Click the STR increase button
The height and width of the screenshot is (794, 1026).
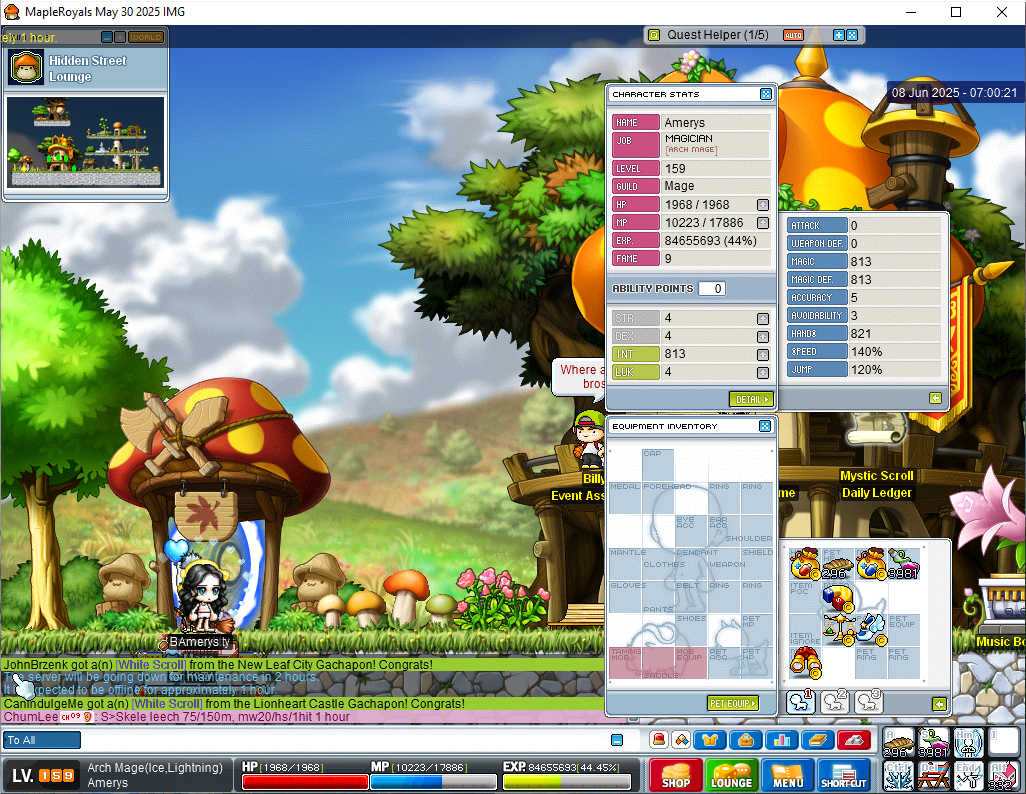coord(763,319)
